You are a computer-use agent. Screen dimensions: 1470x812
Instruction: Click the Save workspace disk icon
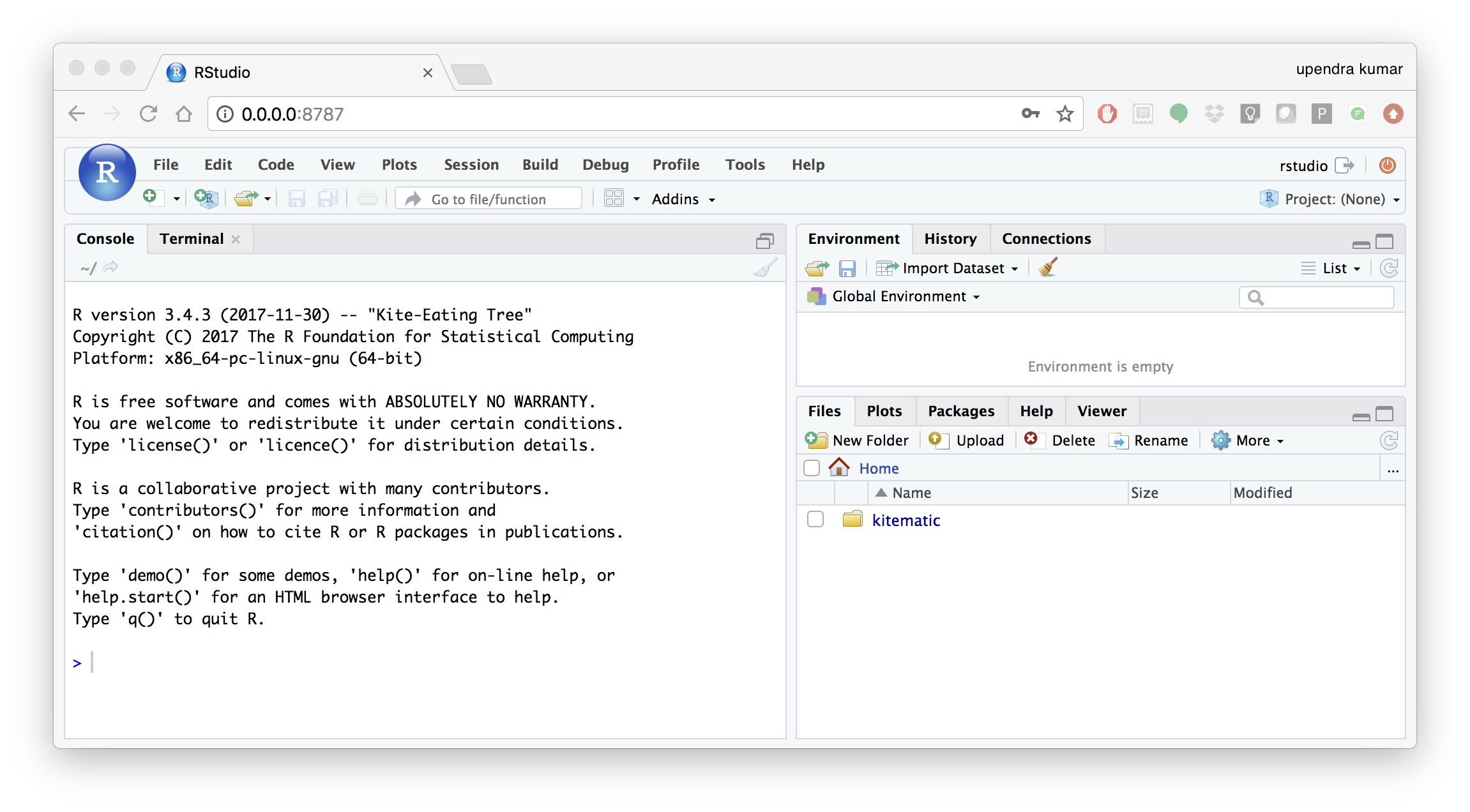[847, 268]
